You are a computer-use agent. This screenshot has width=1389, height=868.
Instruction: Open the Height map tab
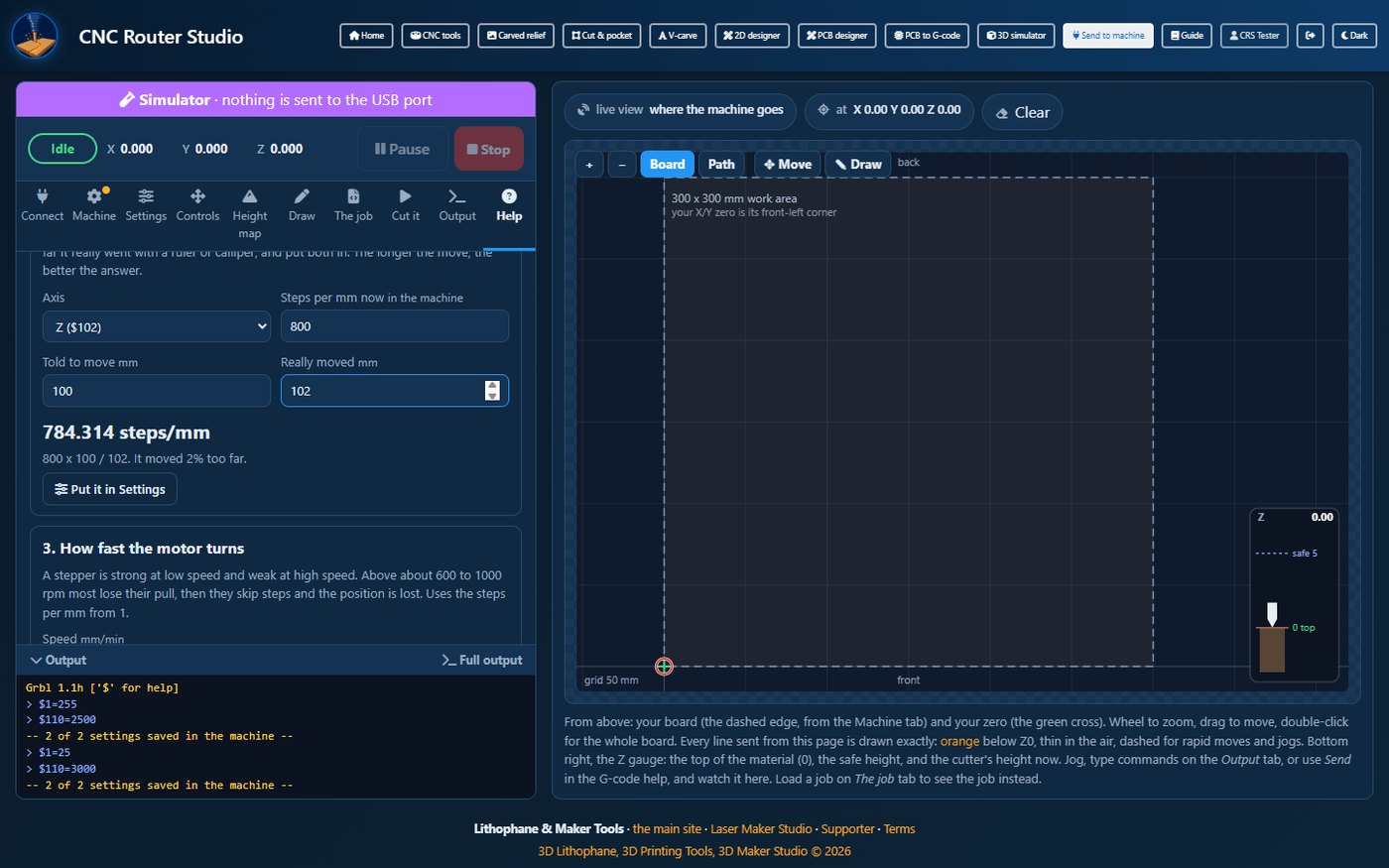click(250, 214)
